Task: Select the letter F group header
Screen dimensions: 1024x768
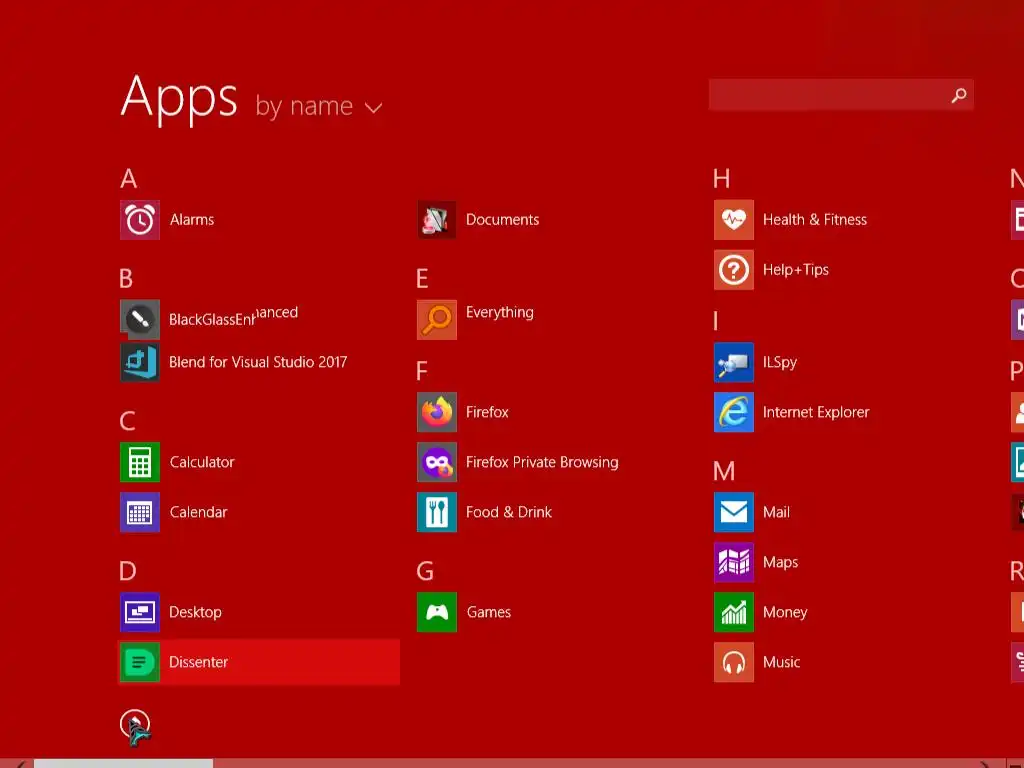Action: (x=422, y=372)
